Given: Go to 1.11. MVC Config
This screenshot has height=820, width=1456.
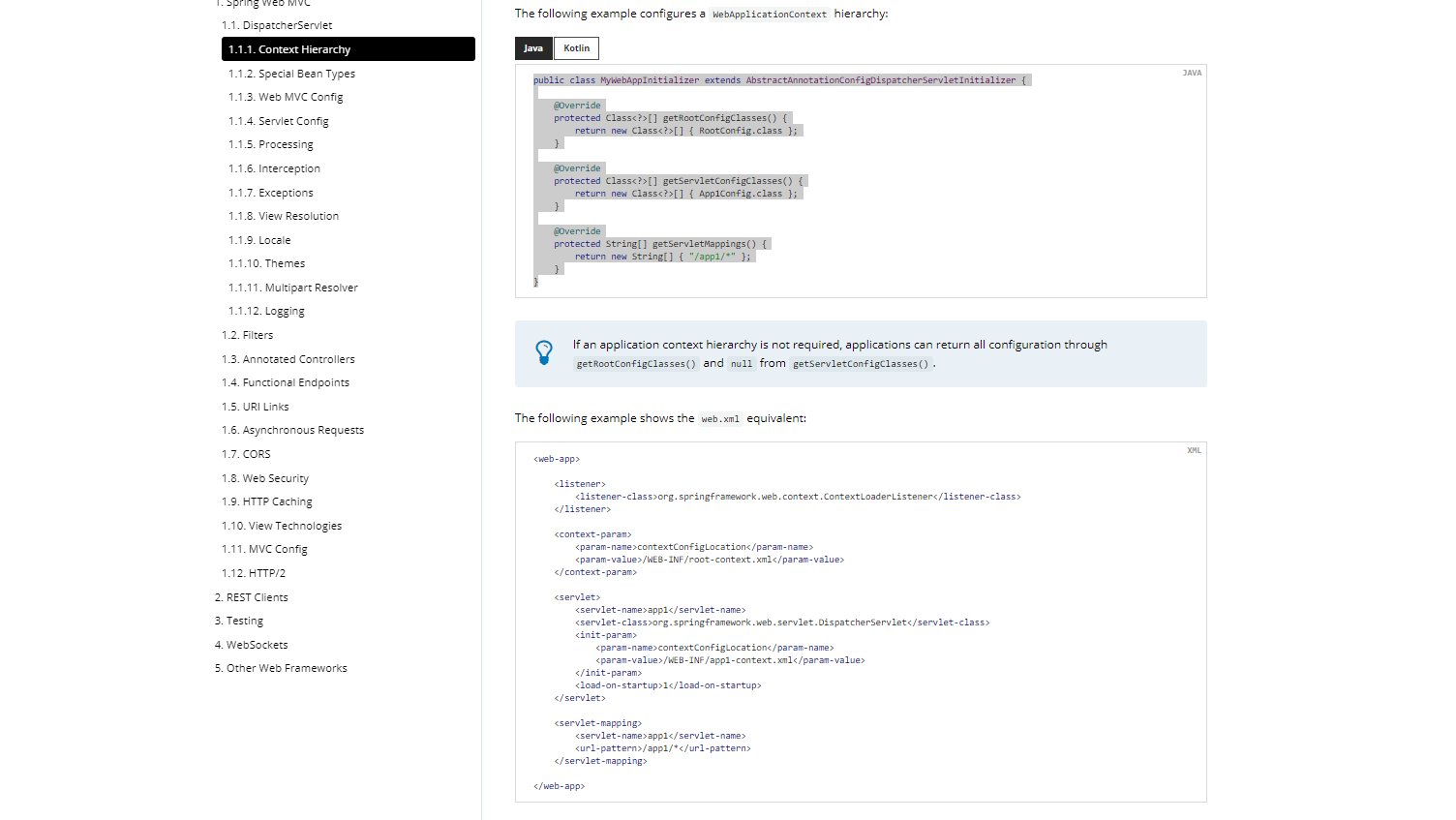Looking at the screenshot, I should pos(264,549).
